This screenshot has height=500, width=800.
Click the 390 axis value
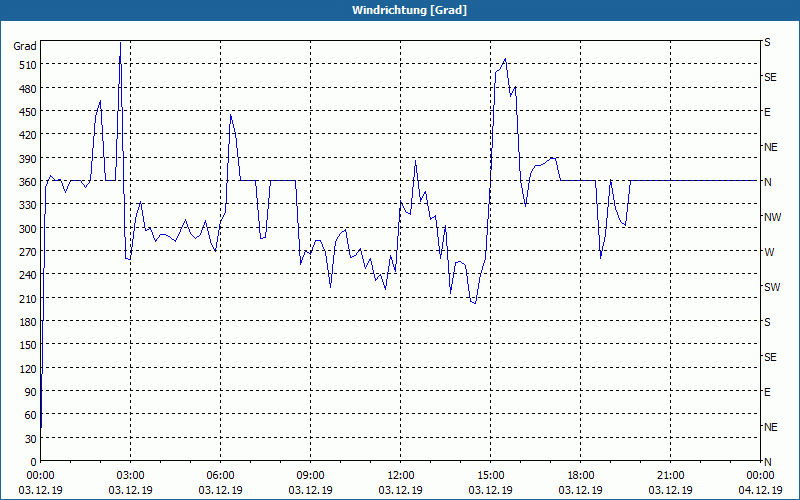tap(27, 159)
